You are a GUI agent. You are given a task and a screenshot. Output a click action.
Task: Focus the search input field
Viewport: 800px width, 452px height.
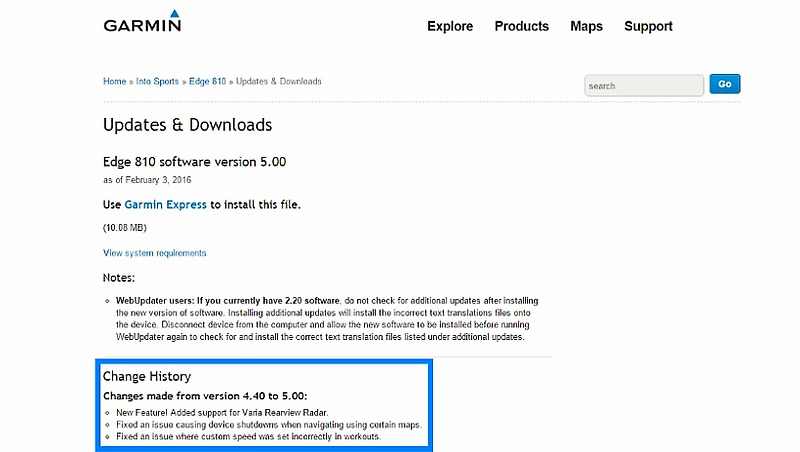(644, 86)
